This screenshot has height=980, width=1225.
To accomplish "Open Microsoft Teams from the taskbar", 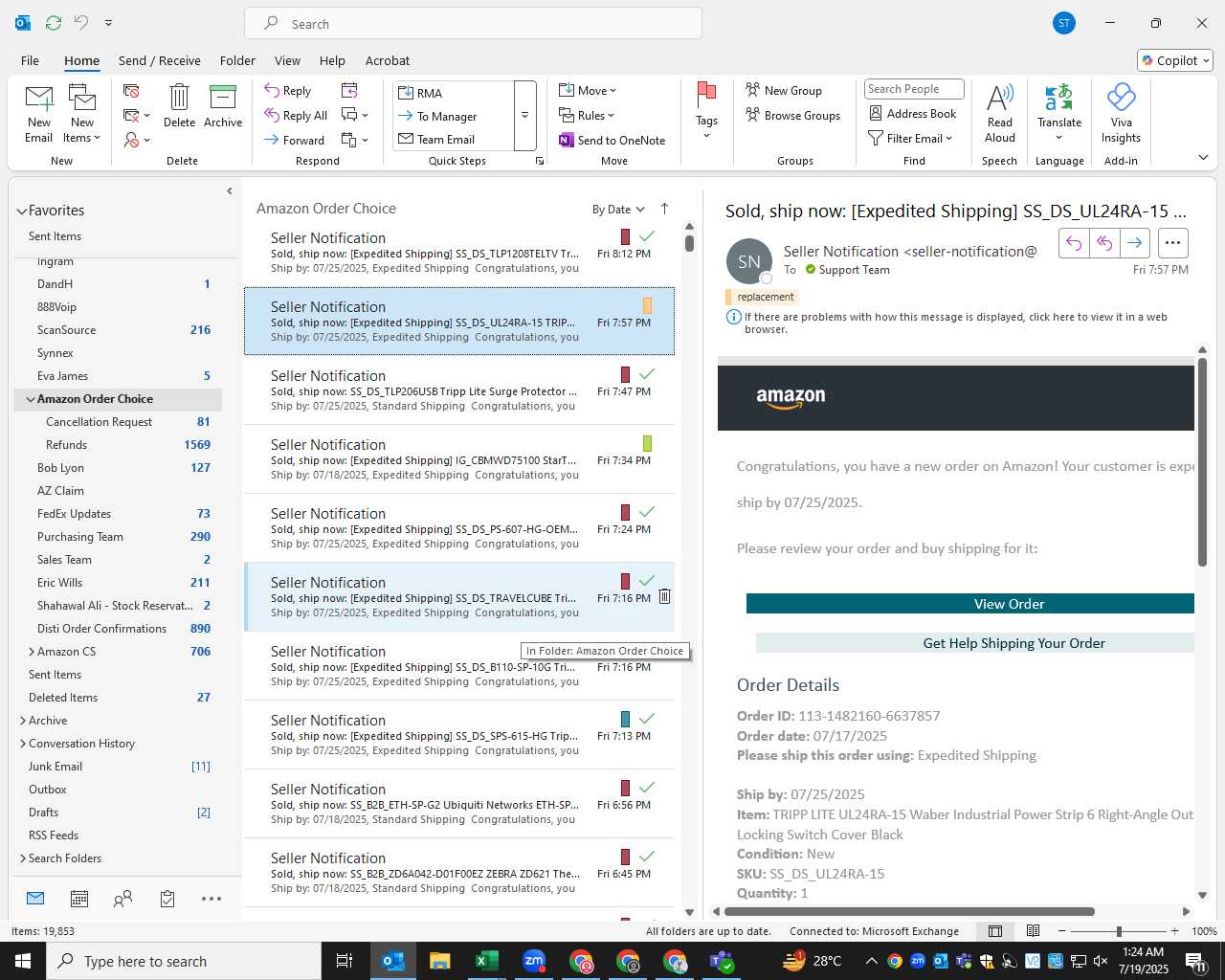I will click(x=722, y=961).
